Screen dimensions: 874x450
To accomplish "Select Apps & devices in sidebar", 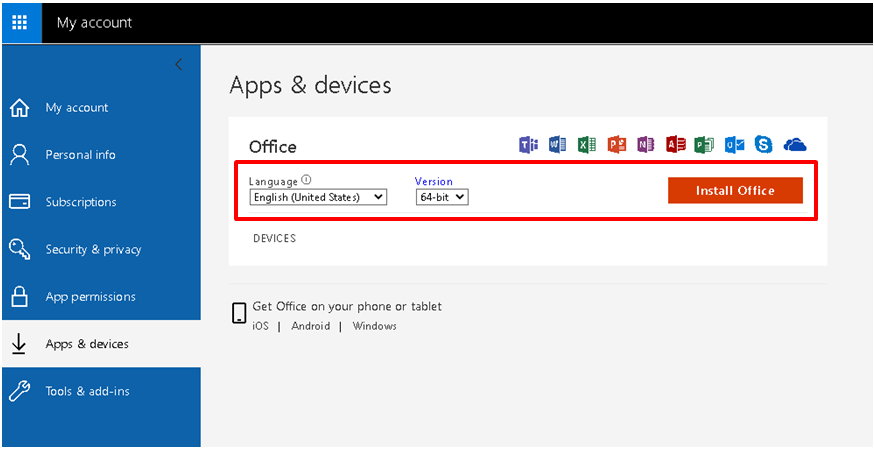I will pyautogui.click(x=87, y=344).
